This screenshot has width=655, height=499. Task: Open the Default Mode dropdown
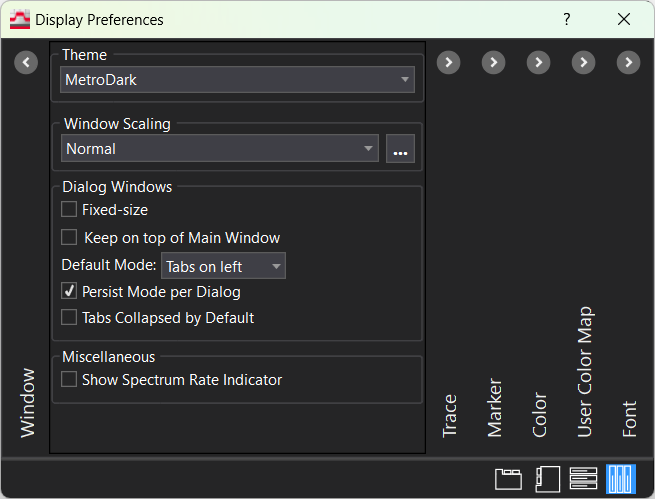point(223,266)
